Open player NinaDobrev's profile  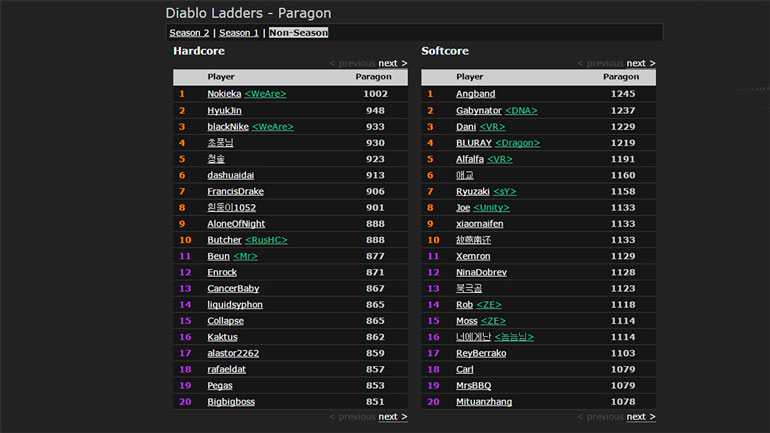click(x=481, y=272)
